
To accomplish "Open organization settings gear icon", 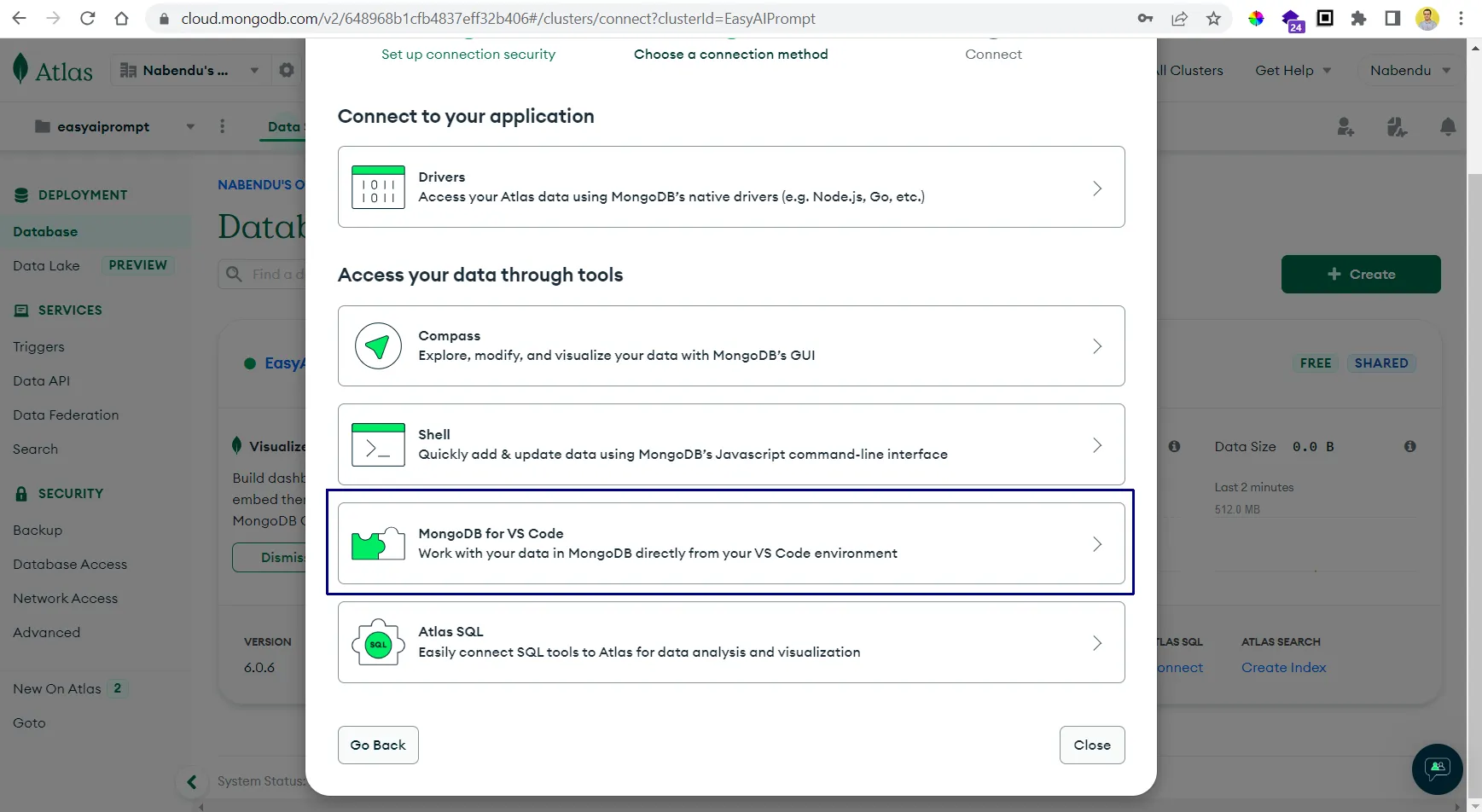I will pos(287,70).
